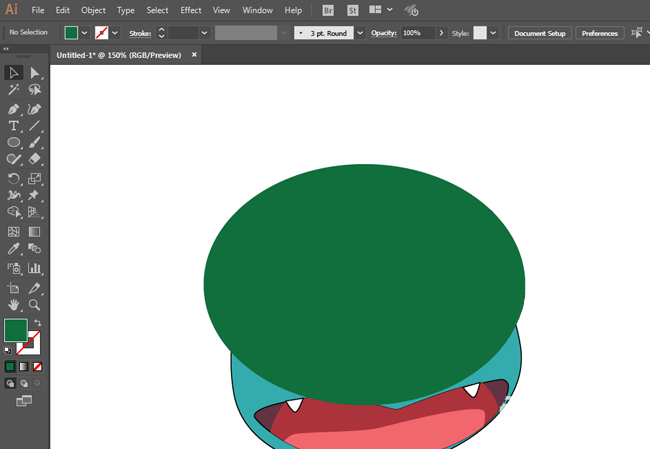
Task: Open the Object menu
Action: (94, 10)
